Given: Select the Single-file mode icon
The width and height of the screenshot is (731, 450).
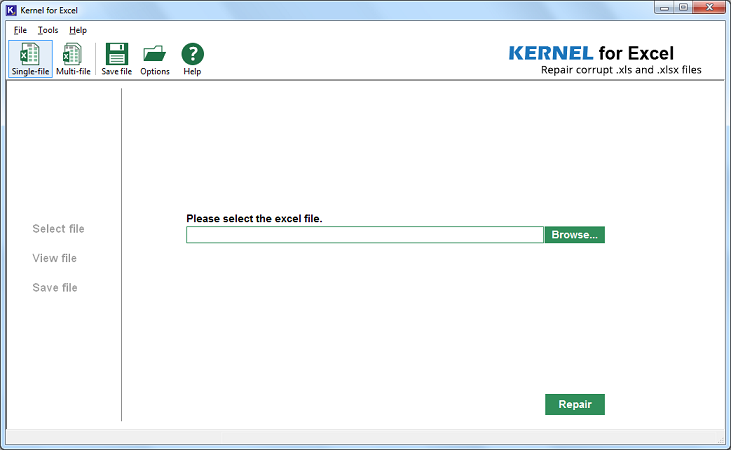Looking at the screenshot, I should coord(30,59).
